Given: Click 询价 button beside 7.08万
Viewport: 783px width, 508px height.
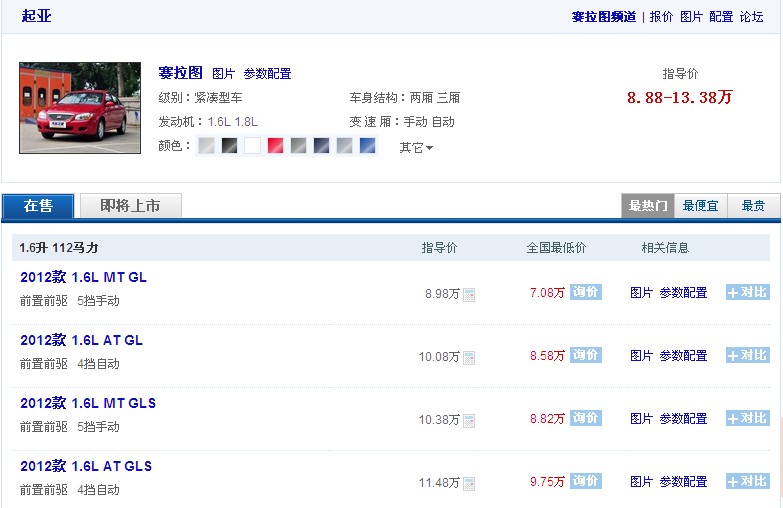Looking at the screenshot, I should (585, 292).
